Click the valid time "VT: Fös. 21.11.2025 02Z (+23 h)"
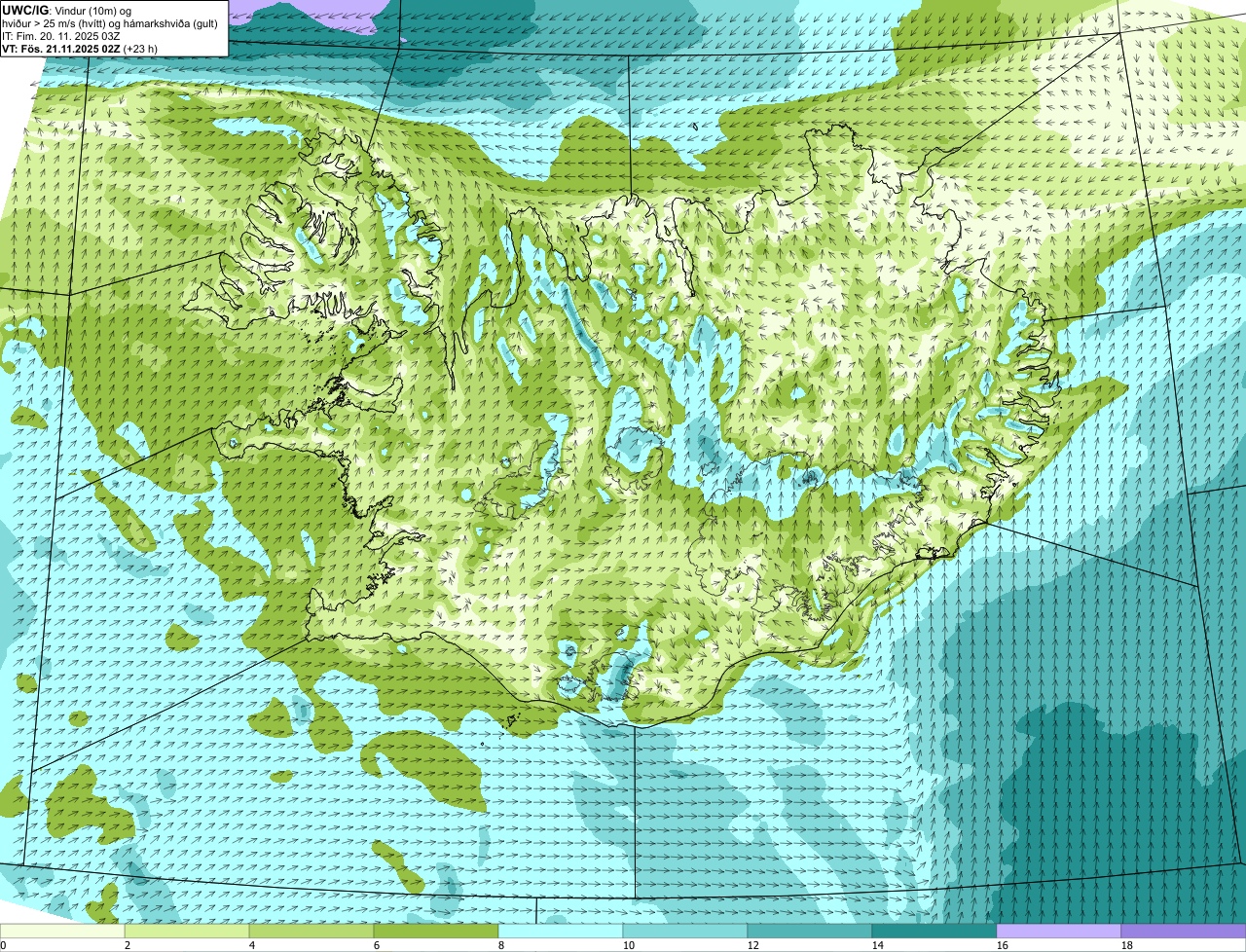Image resolution: width=1246 pixels, height=952 pixels. tap(80, 48)
